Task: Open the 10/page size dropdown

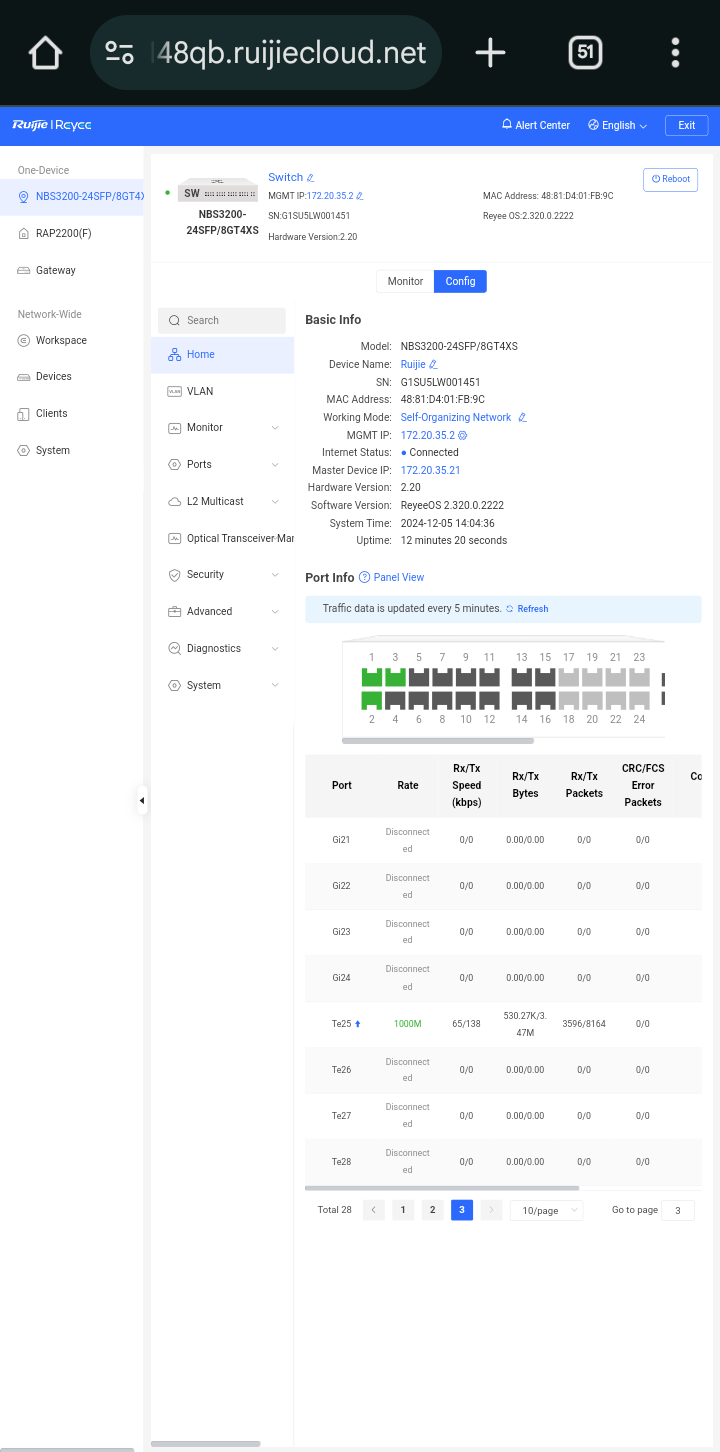Action: point(546,1210)
